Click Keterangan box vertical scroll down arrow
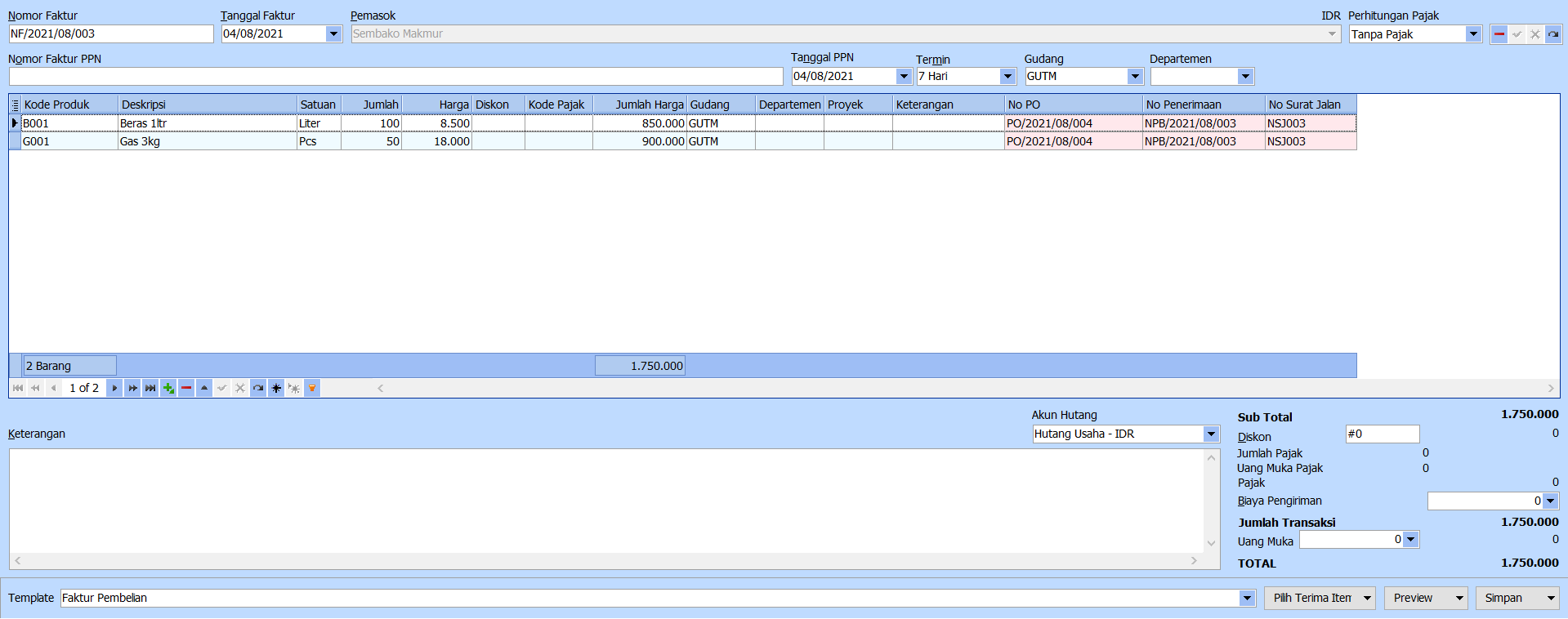This screenshot has width=1568, height=619. 1211,543
